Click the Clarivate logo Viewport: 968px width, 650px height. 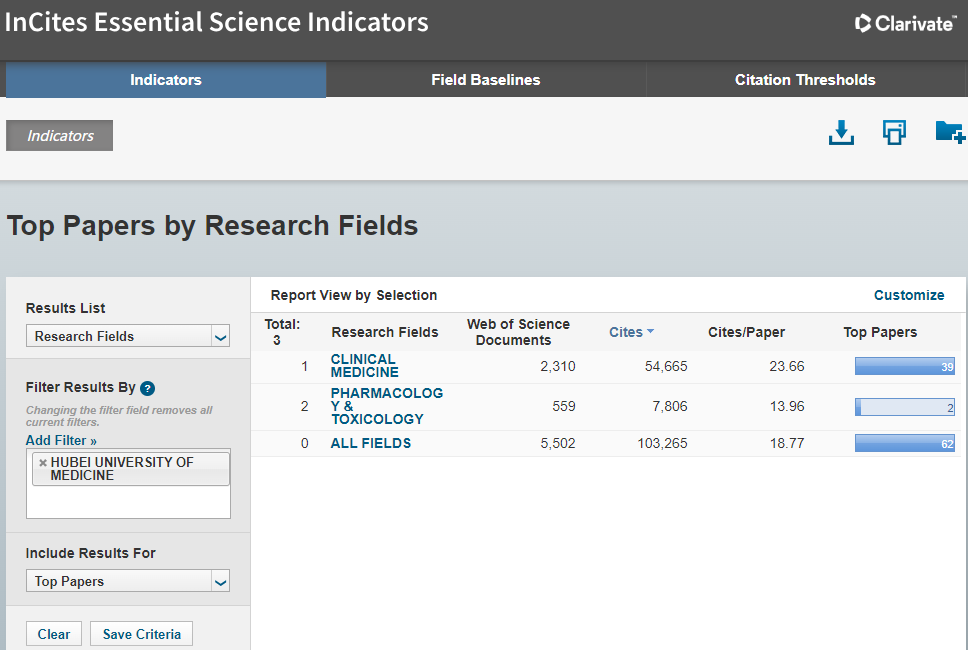[x=905, y=23]
